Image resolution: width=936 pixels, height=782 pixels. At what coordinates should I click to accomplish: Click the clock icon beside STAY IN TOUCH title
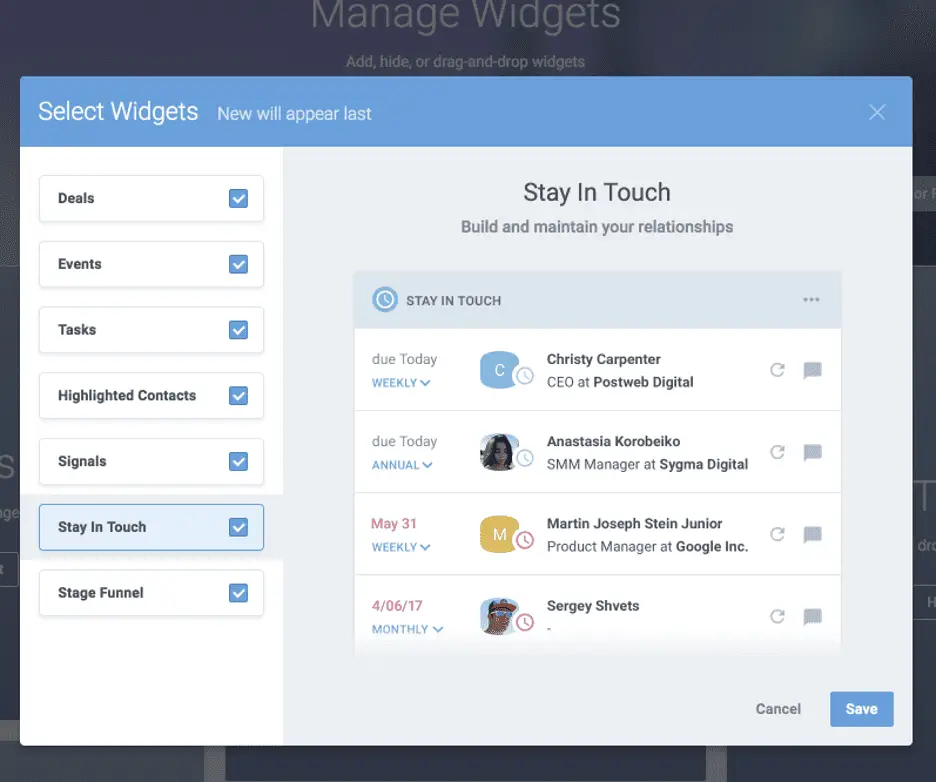tap(385, 300)
